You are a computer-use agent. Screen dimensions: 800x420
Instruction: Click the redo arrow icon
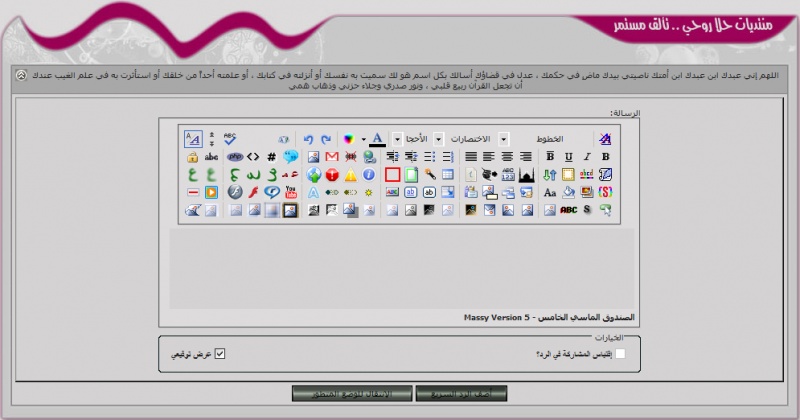326,139
